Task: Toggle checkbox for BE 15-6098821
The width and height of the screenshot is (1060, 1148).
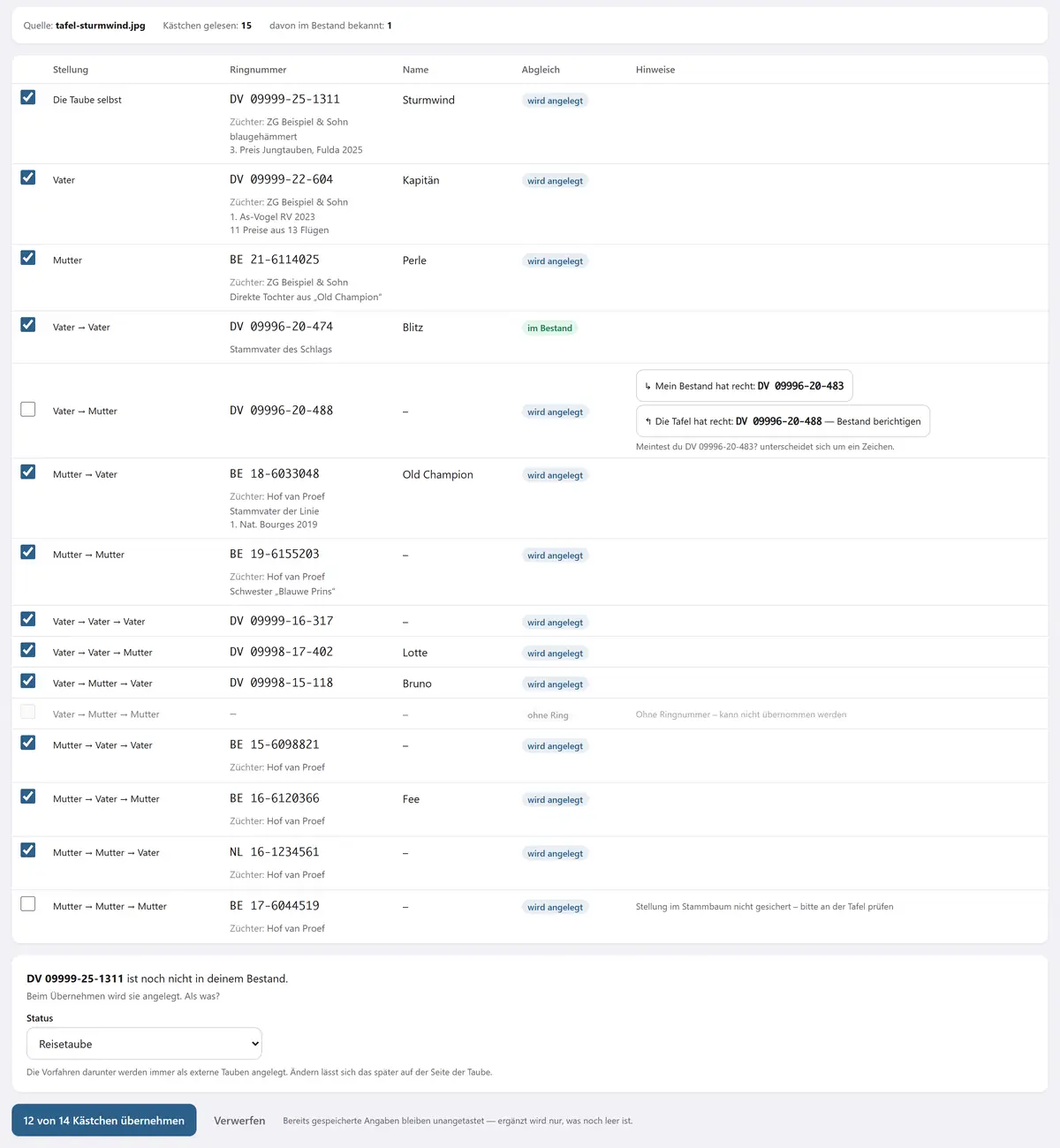Action: [x=28, y=743]
